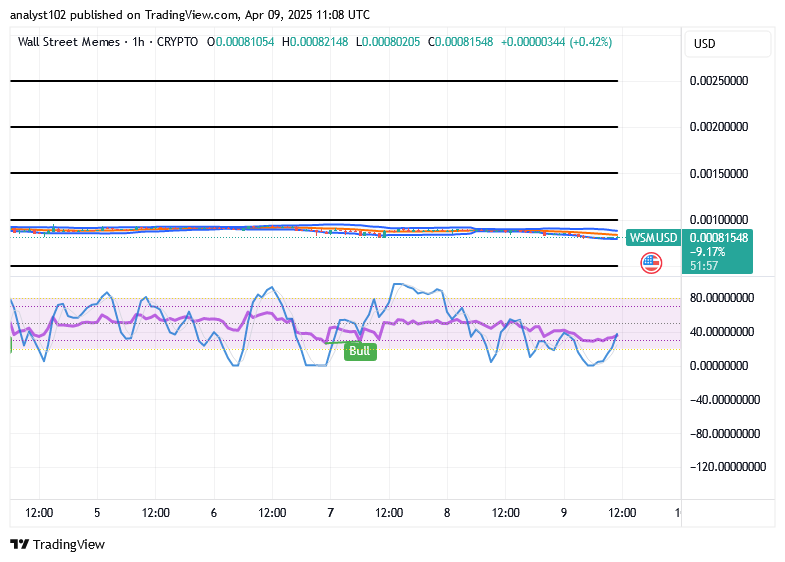Click the +0.42% change text
Image resolution: width=785 pixels, height=562 pixels.
click(x=591, y=42)
